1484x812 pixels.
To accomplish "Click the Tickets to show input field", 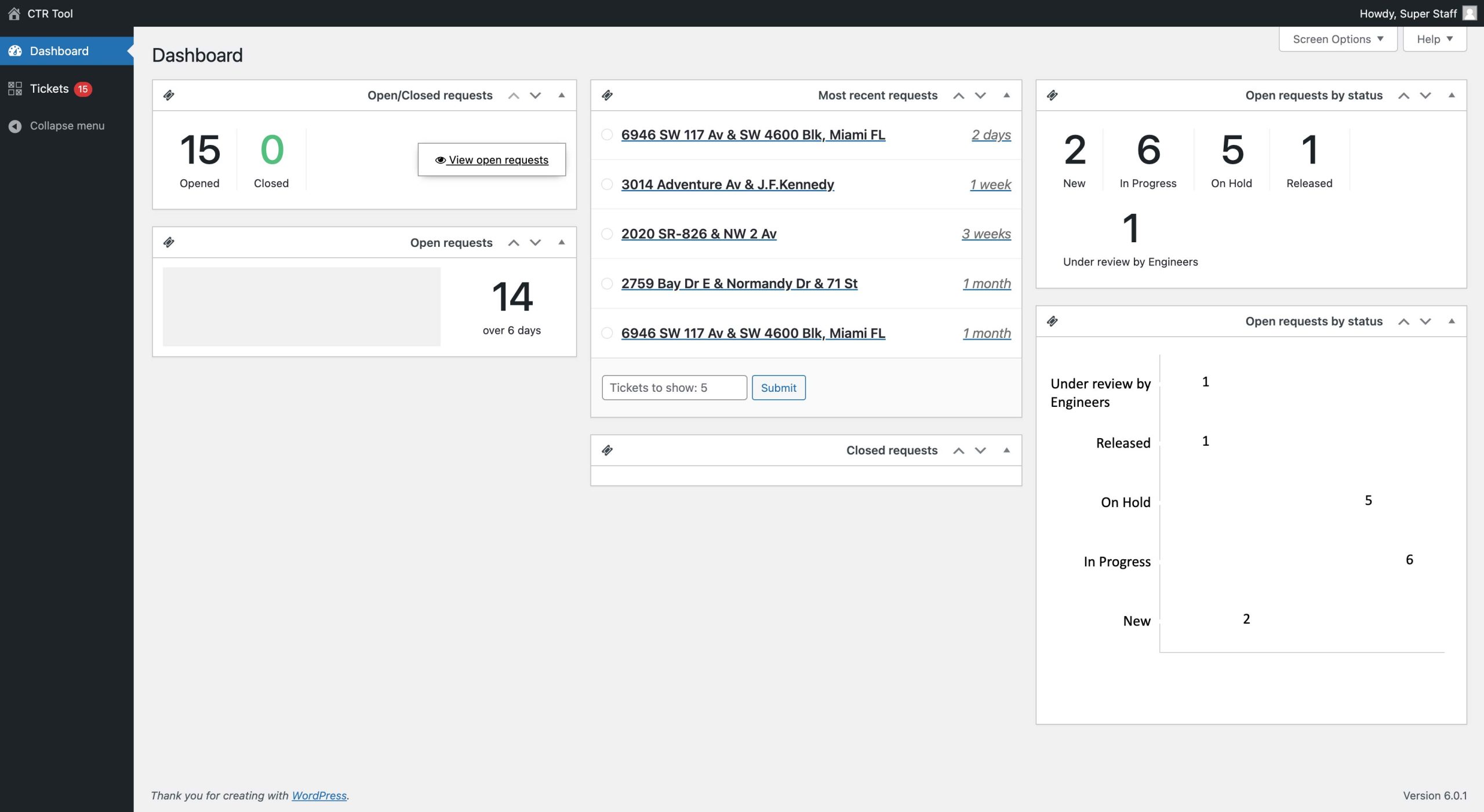I will (674, 388).
